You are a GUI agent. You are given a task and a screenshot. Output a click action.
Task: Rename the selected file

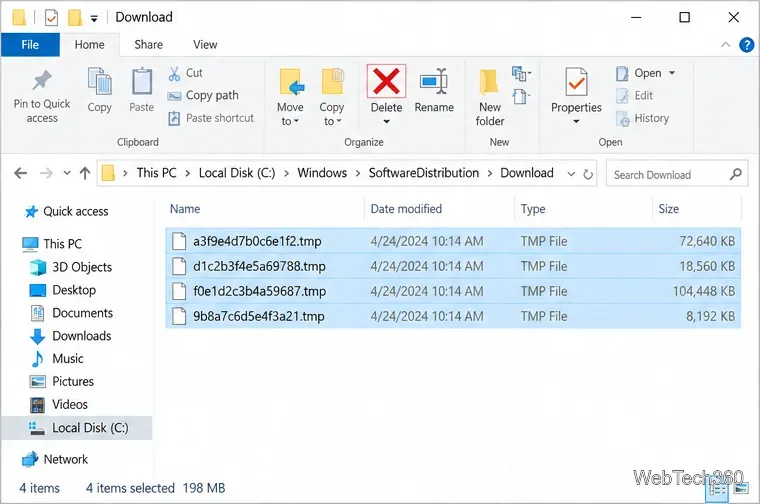[434, 91]
